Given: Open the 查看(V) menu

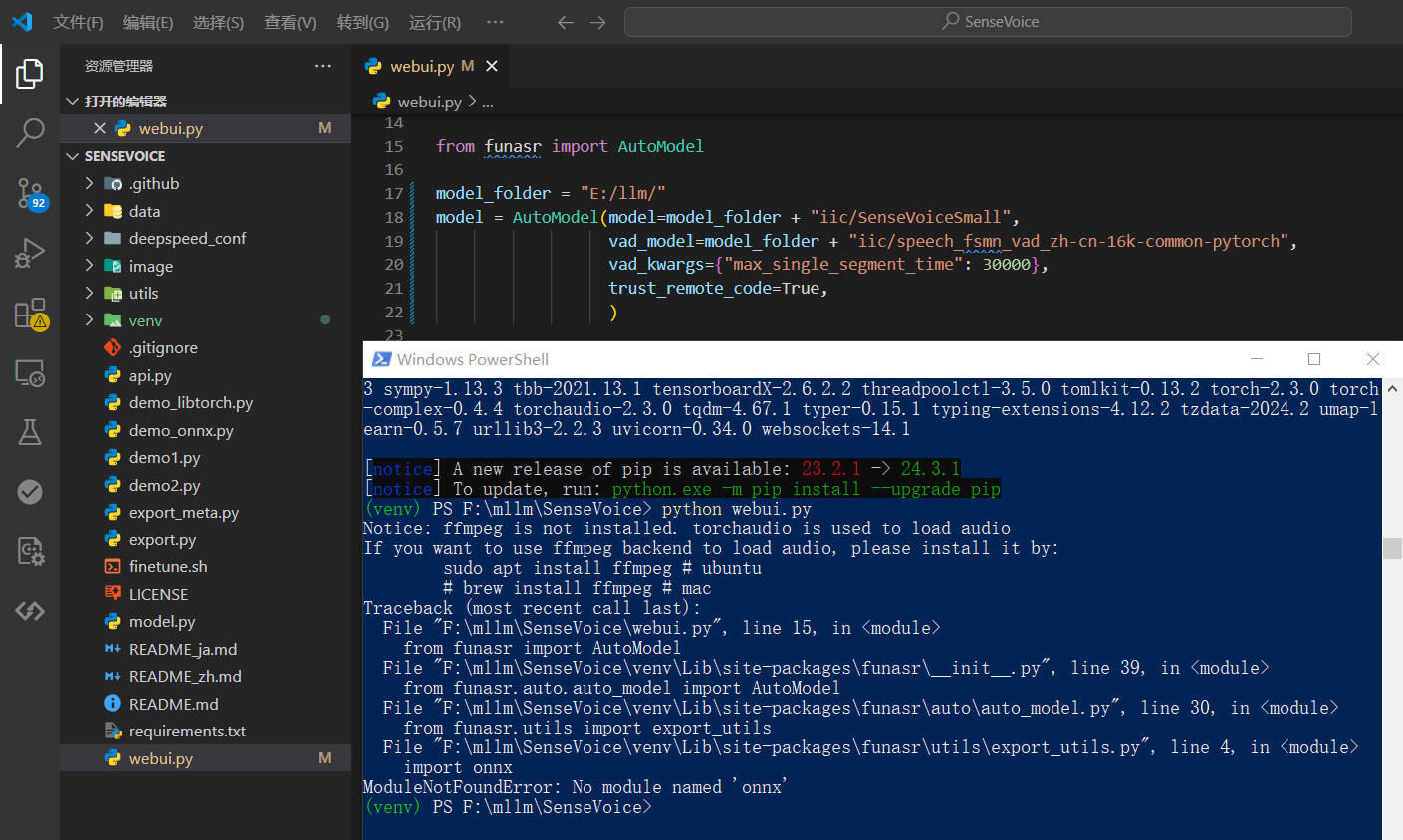Looking at the screenshot, I should point(290,22).
